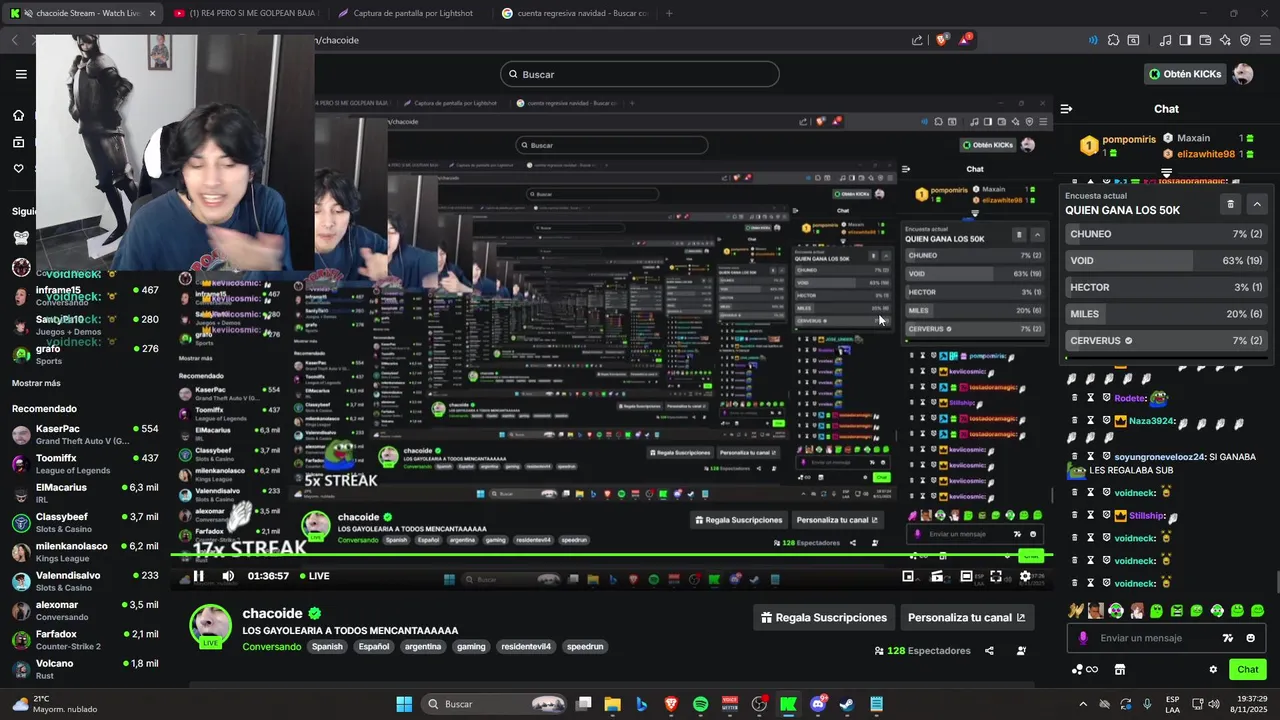Open Farfadox recommended channel

(x=85, y=640)
